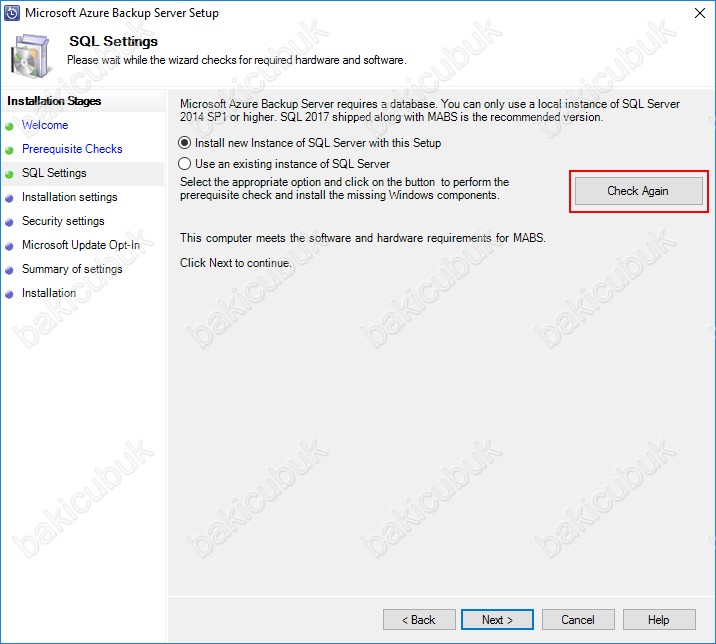Open Help for the setup wizard

[x=659, y=620]
